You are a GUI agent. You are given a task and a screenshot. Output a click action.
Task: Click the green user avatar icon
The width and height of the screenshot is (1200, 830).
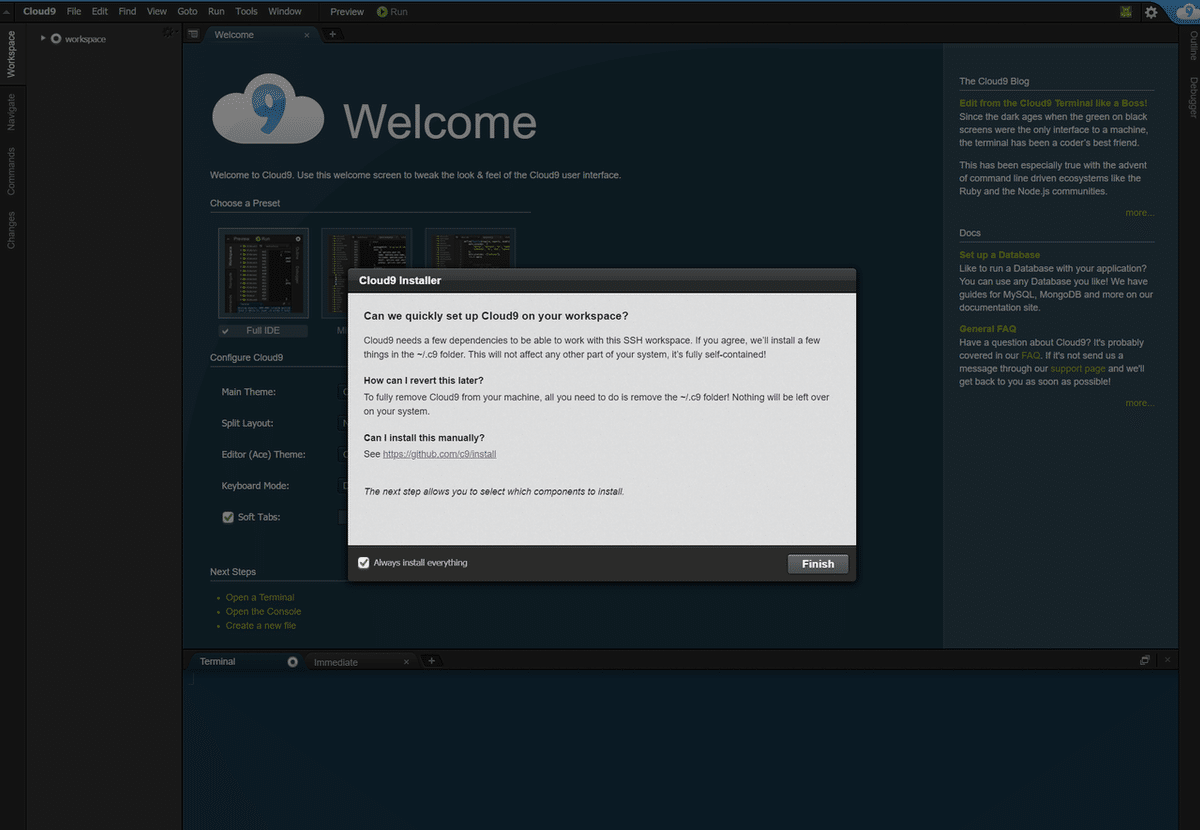[x=1127, y=12]
